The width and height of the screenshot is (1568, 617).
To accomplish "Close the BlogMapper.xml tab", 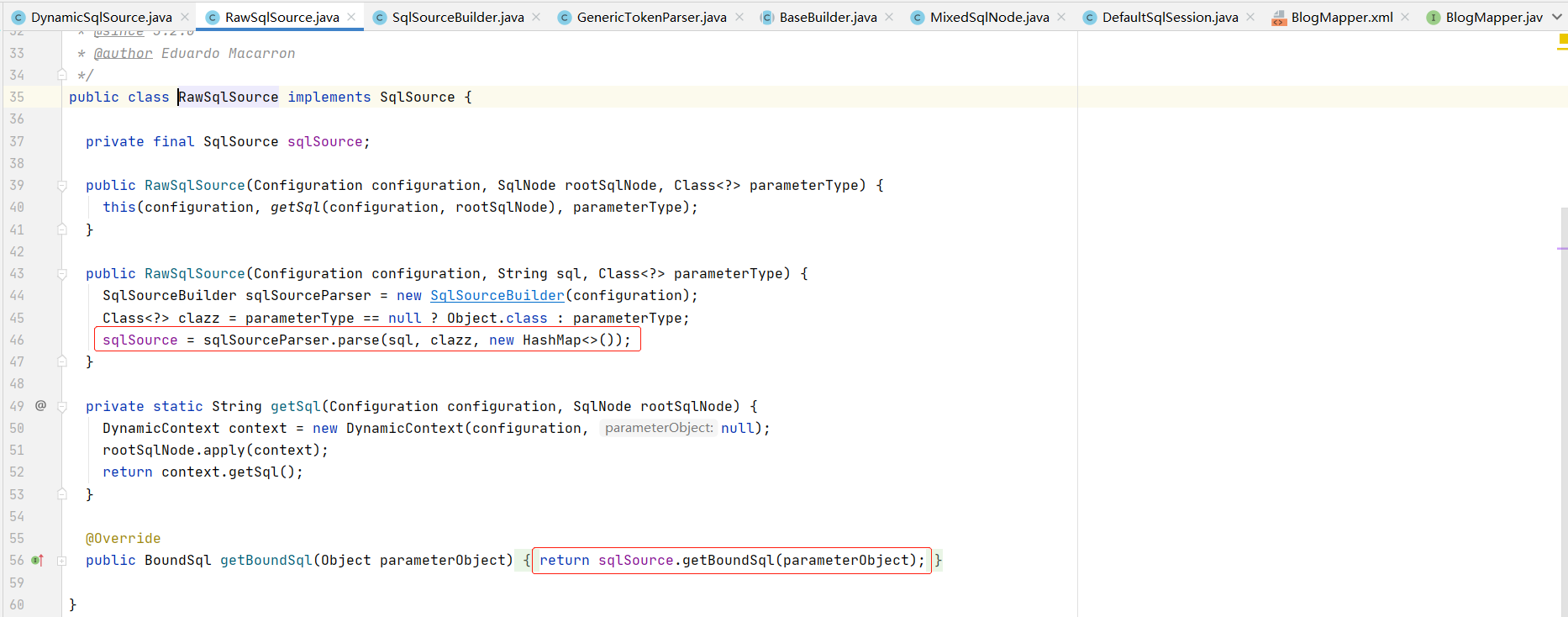I will [1405, 17].
